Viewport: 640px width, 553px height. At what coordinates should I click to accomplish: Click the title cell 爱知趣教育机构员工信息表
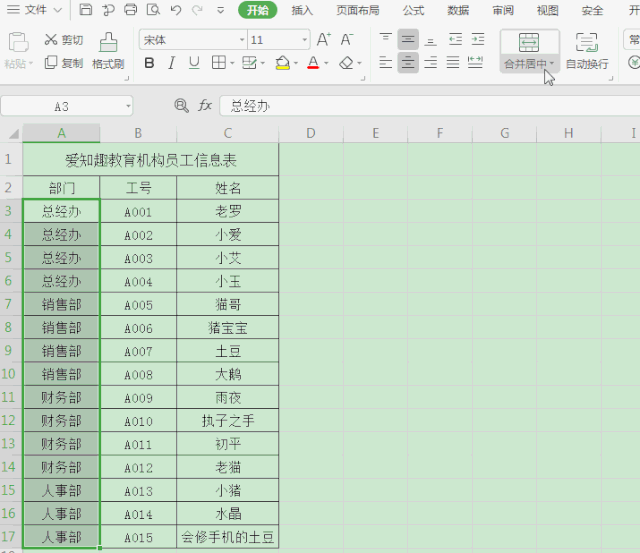pyautogui.click(x=151, y=160)
